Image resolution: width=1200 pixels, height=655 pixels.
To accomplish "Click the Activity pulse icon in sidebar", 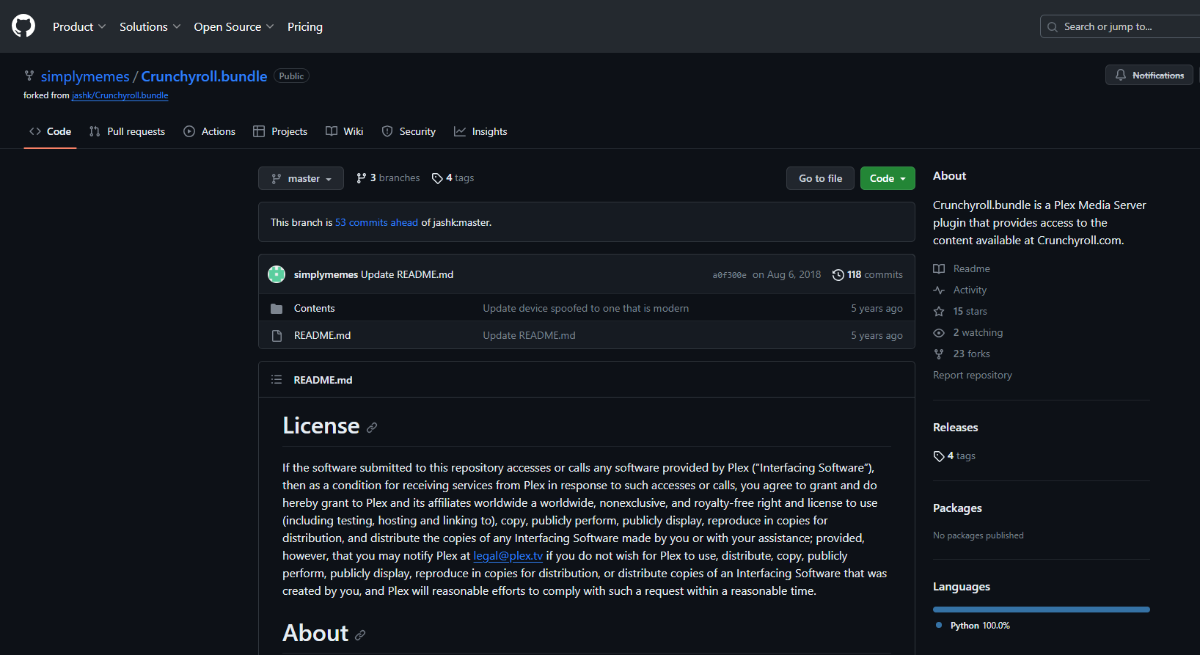I will (939, 290).
